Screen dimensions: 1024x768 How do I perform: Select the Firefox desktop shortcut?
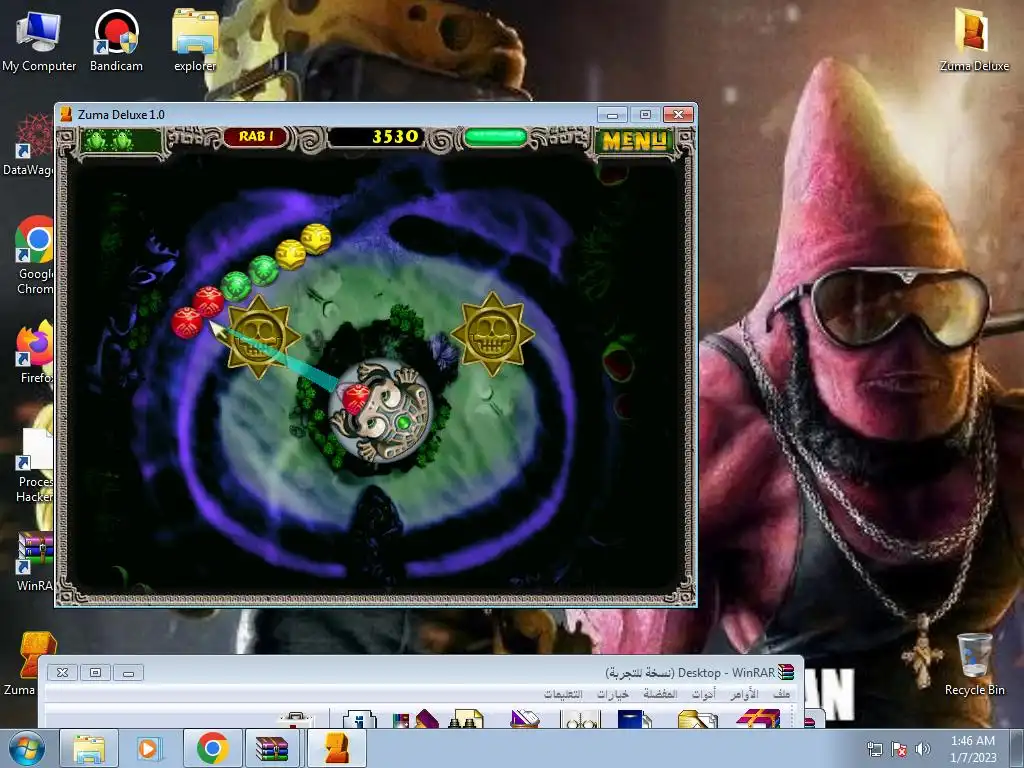tap(34, 351)
